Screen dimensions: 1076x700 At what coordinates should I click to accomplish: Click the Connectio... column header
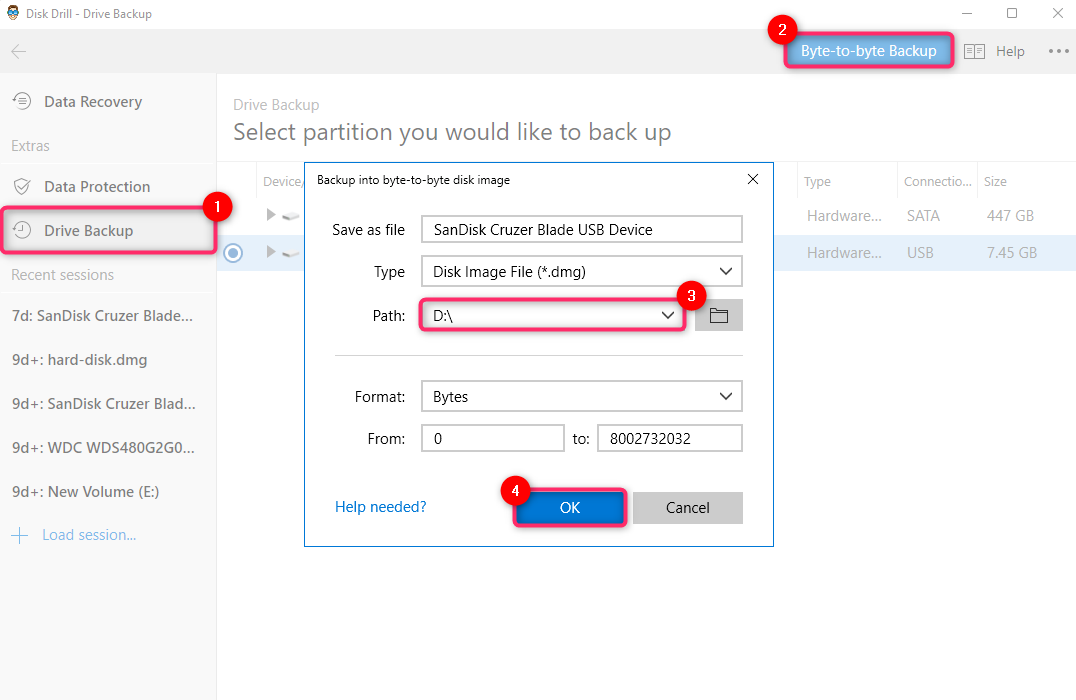937,181
